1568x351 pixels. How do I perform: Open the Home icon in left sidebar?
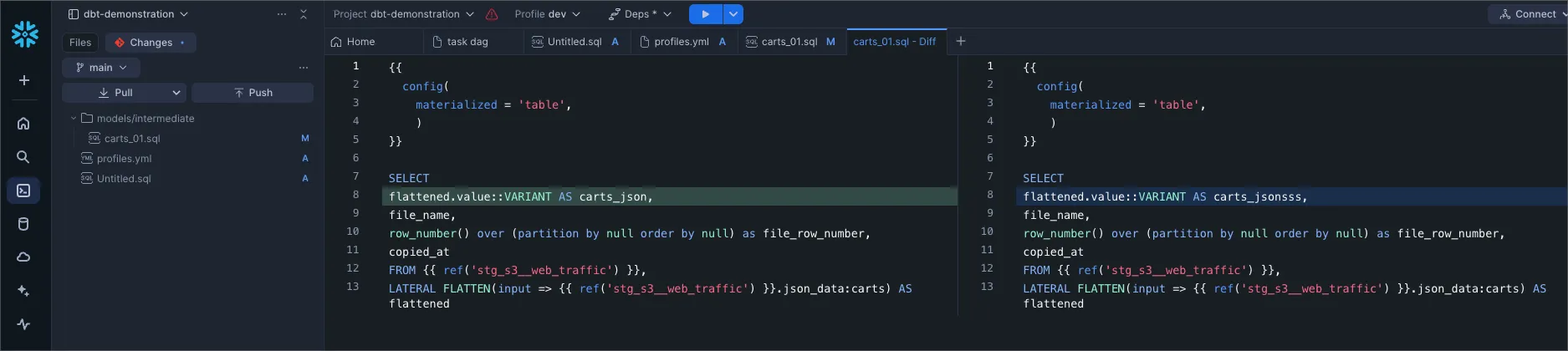tap(23, 124)
